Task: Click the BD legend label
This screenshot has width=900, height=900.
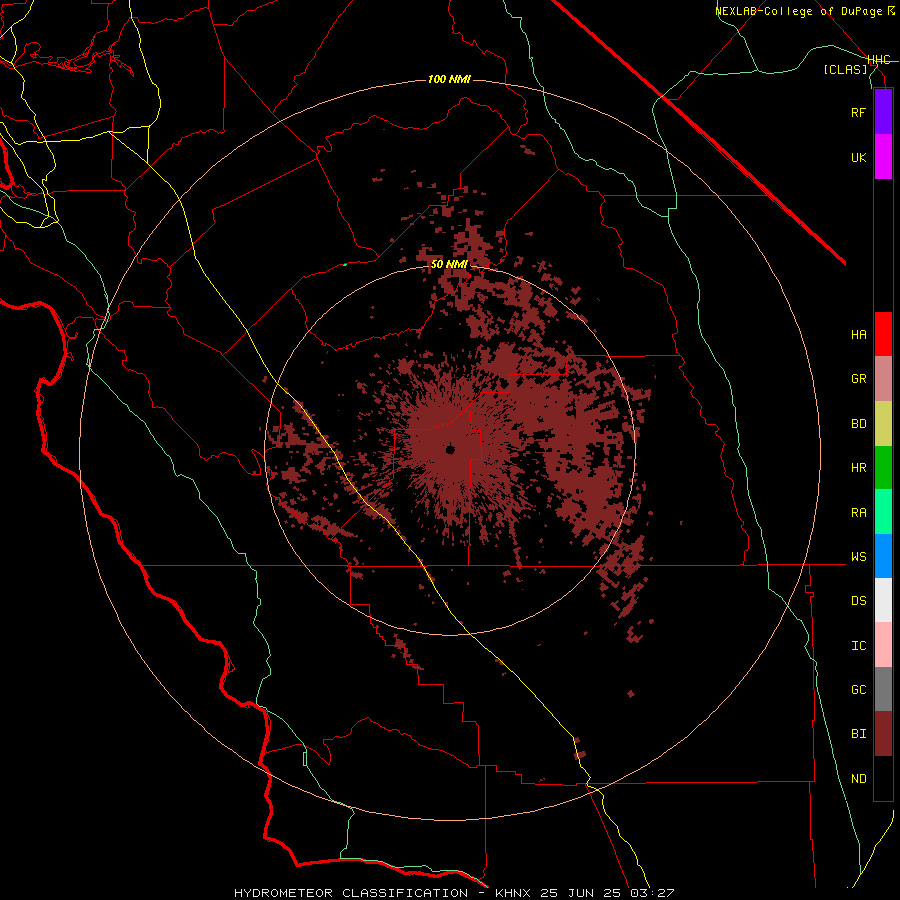Action: pos(858,424)
